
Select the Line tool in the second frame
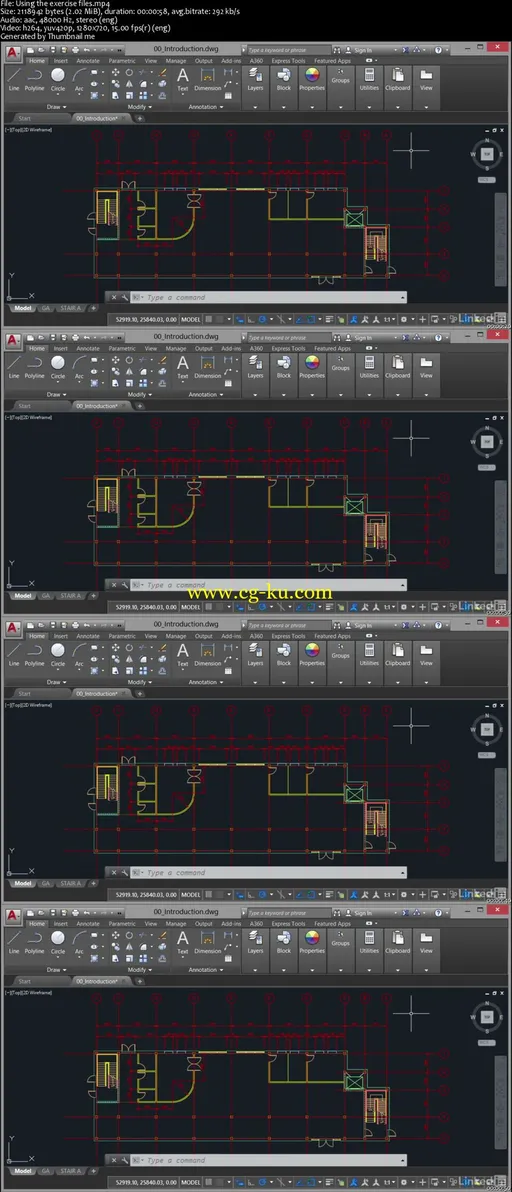[x=14, y=366]
